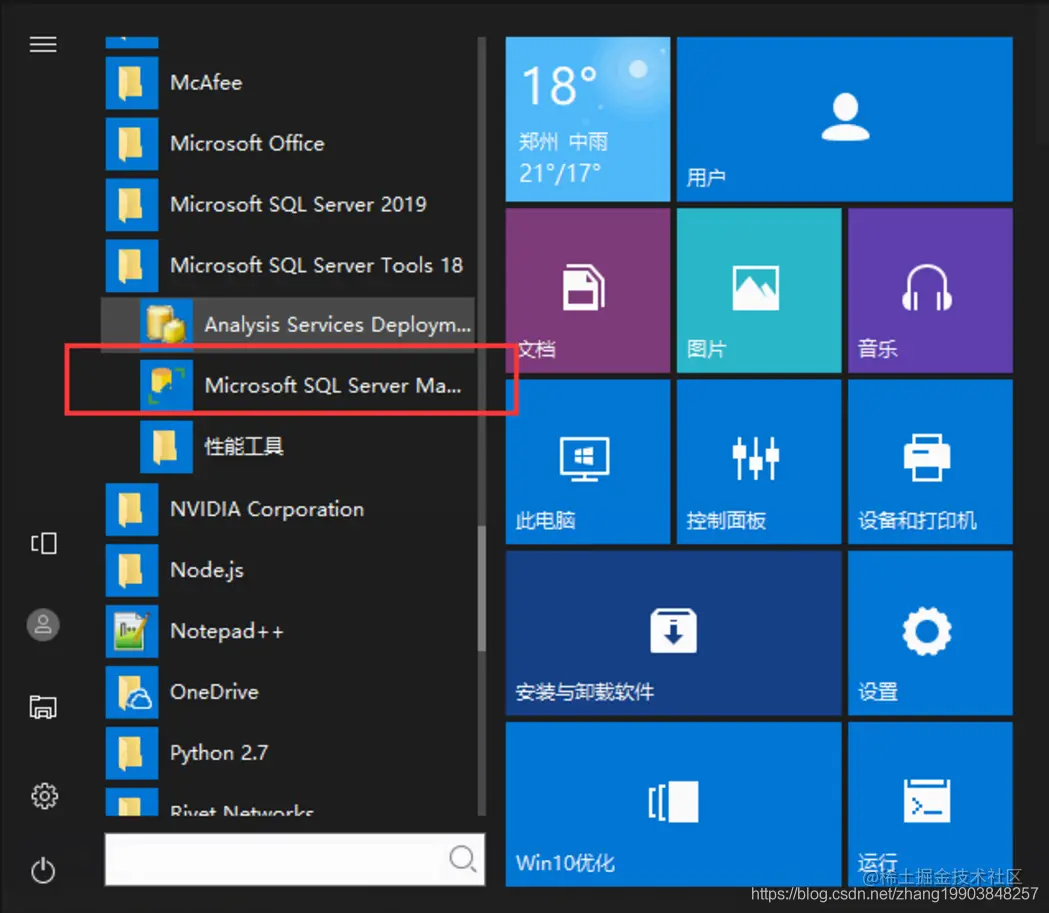Click the Analysis Services Deploym... label
1049x913 pixels.
point(337,325)
